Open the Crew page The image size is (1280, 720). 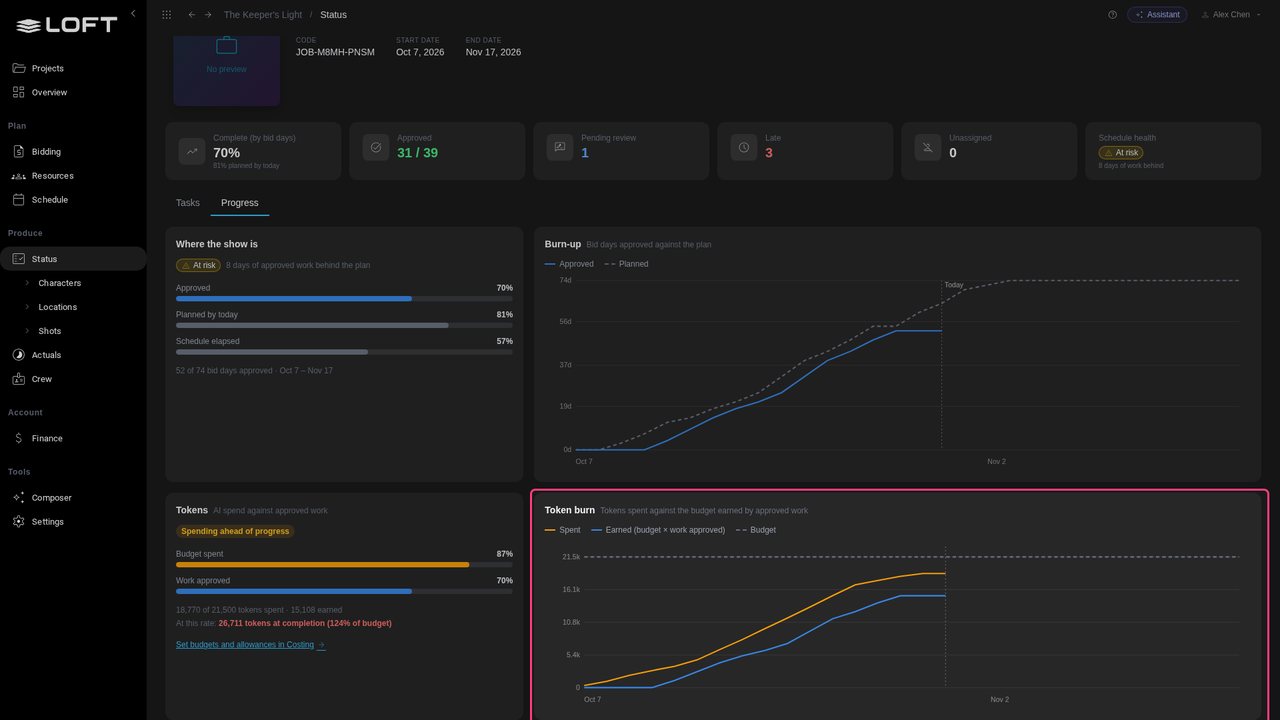[x=73, y=379]
